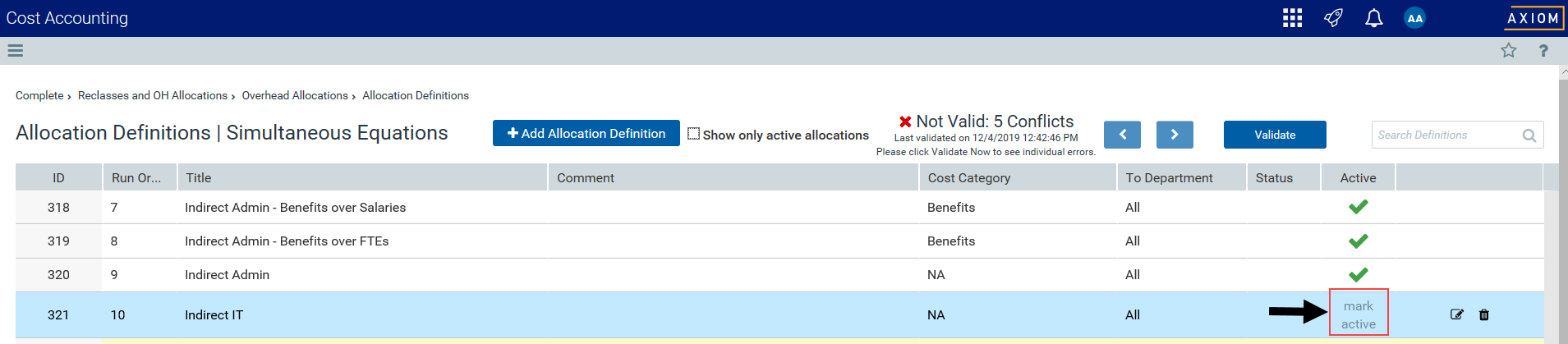Delete the Indirect IT allocation with trash icon
This screenshot has width=1568, height=344.
[x=1483, y=314]
